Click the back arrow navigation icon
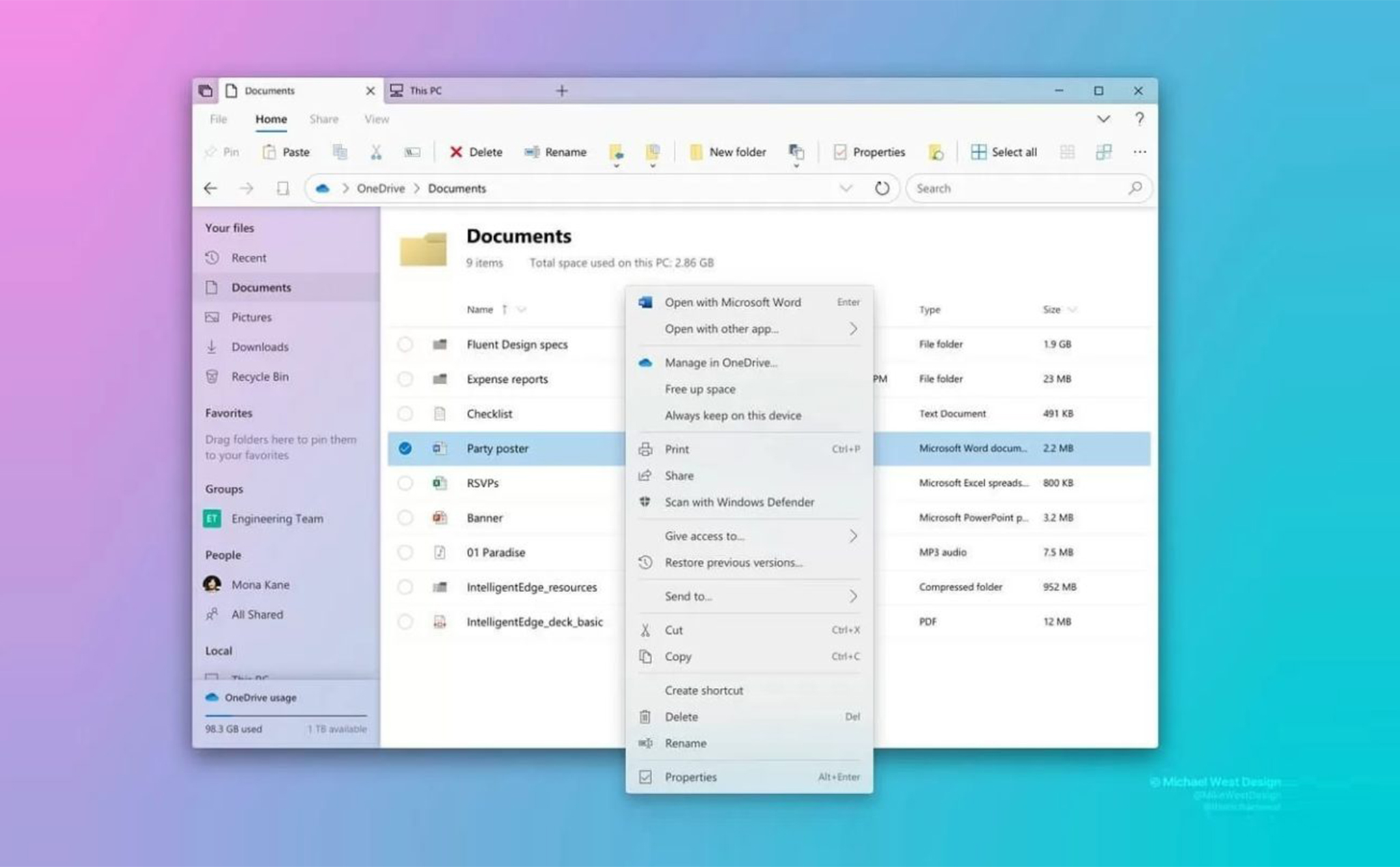1400x867 pixels. 211,188
